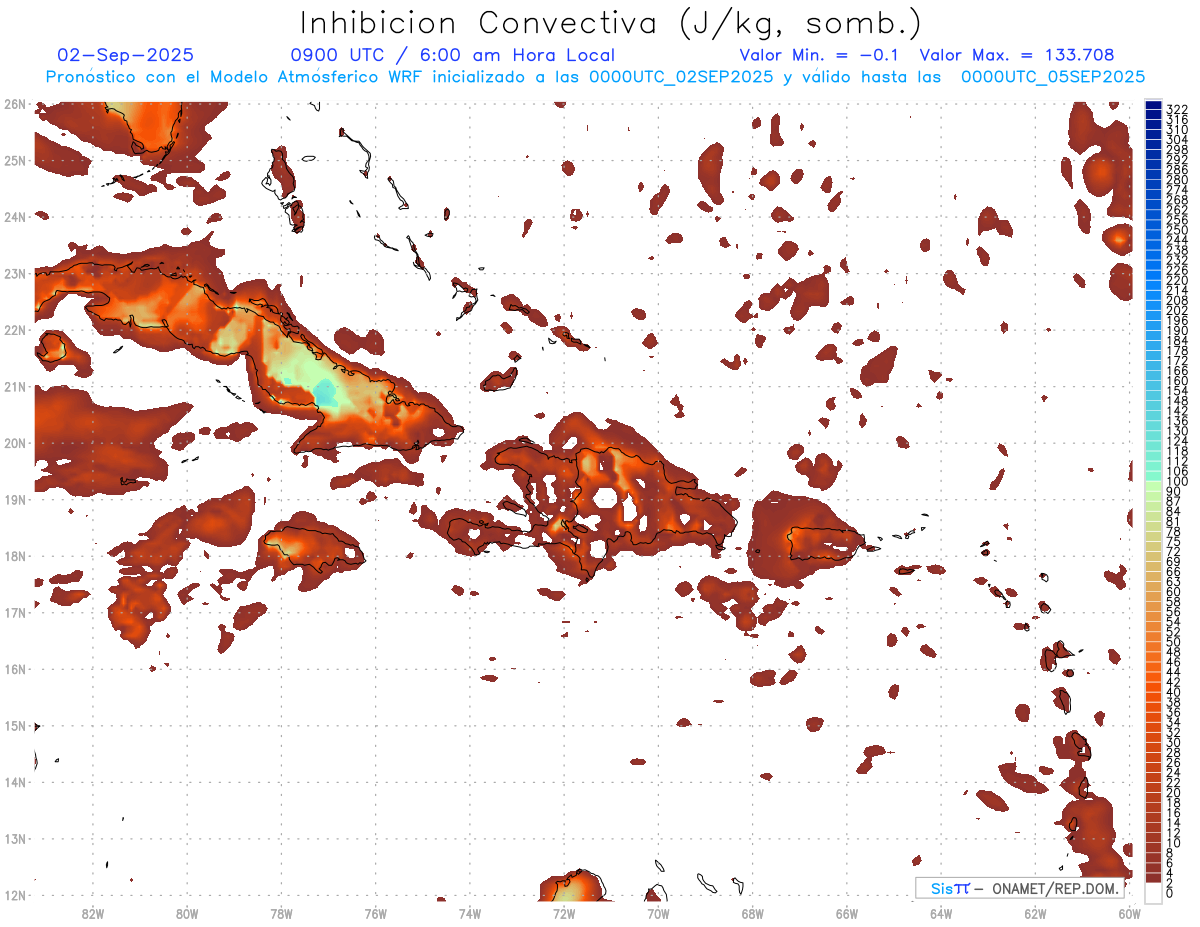Select the '60' value on the color scale
The image size is (1200, 927).
[x=1174, y=591]
